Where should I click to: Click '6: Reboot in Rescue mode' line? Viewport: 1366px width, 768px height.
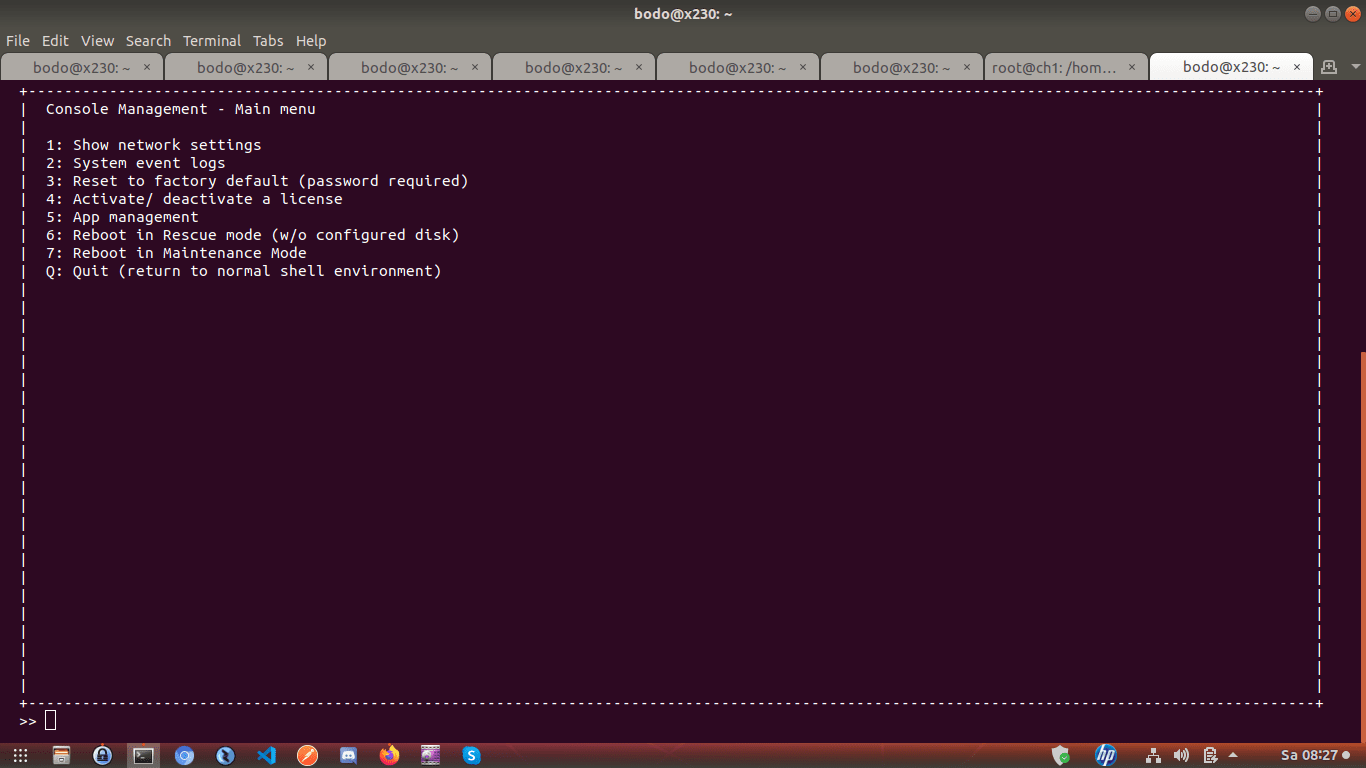click(252, 235)
